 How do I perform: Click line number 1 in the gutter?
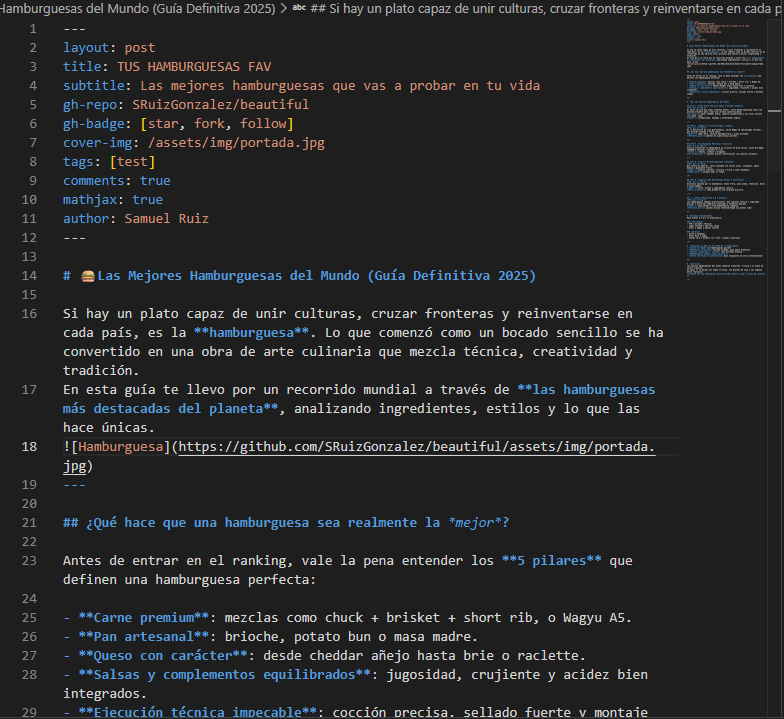pyautogui.click(x=32, y=29)
